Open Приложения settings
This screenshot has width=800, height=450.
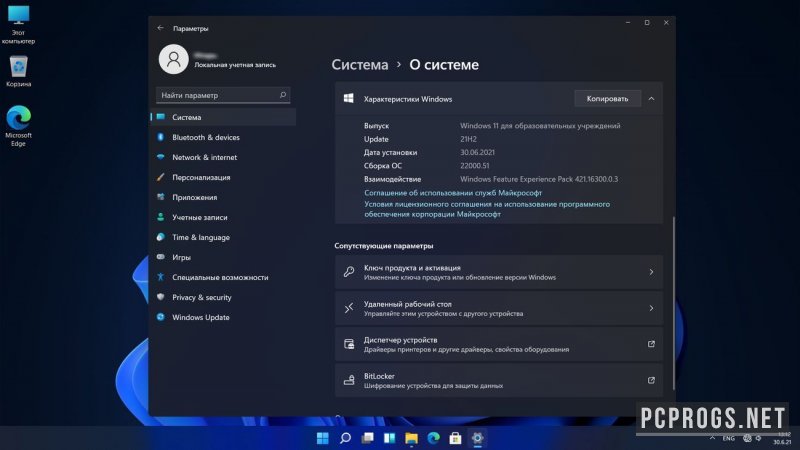(223, 197)
